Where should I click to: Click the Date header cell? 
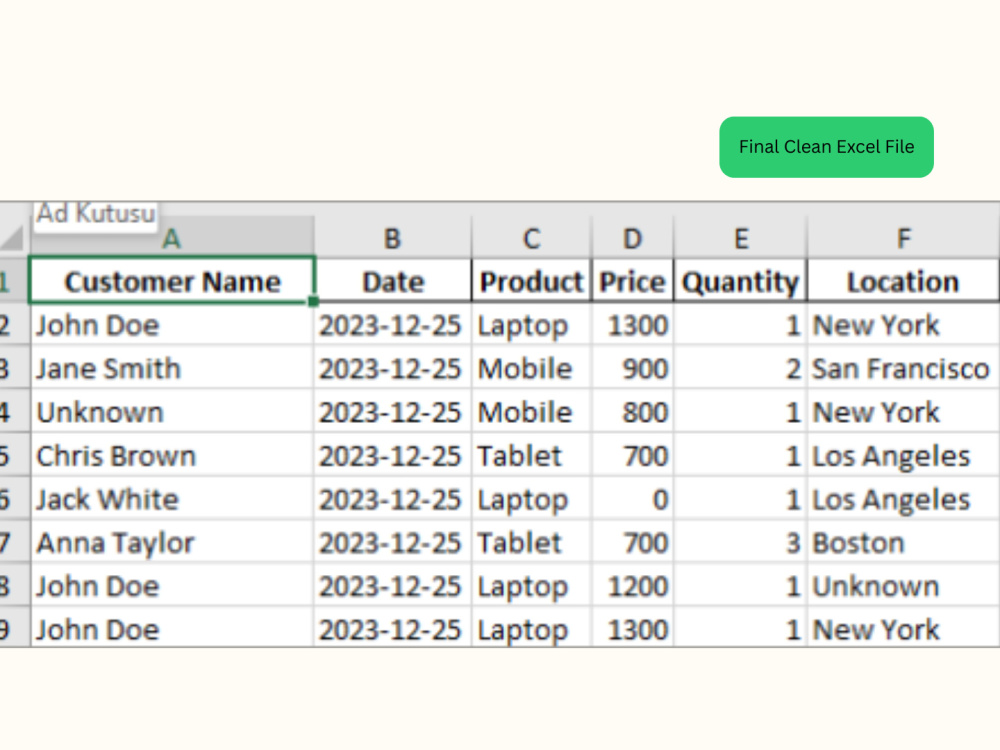point(392,281)
